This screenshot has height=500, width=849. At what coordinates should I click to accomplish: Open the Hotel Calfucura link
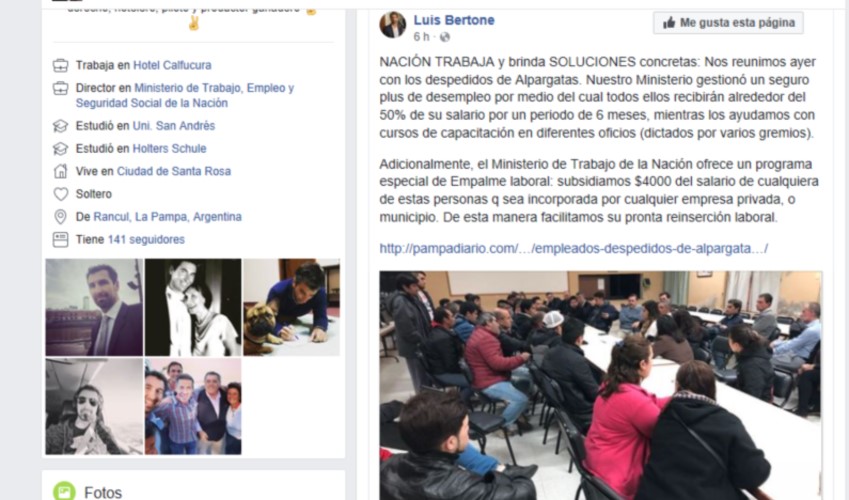click(172, 66)
